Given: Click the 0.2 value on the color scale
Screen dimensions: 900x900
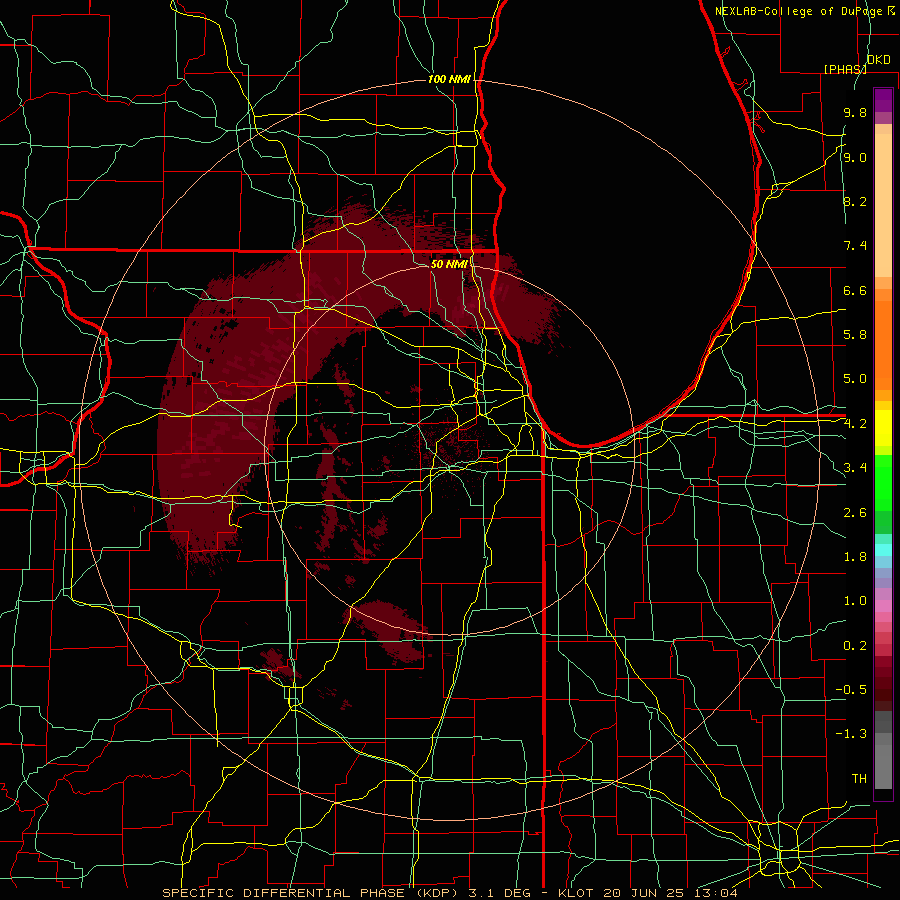Looking at the screenshot, I should click(x=855, y=646).
